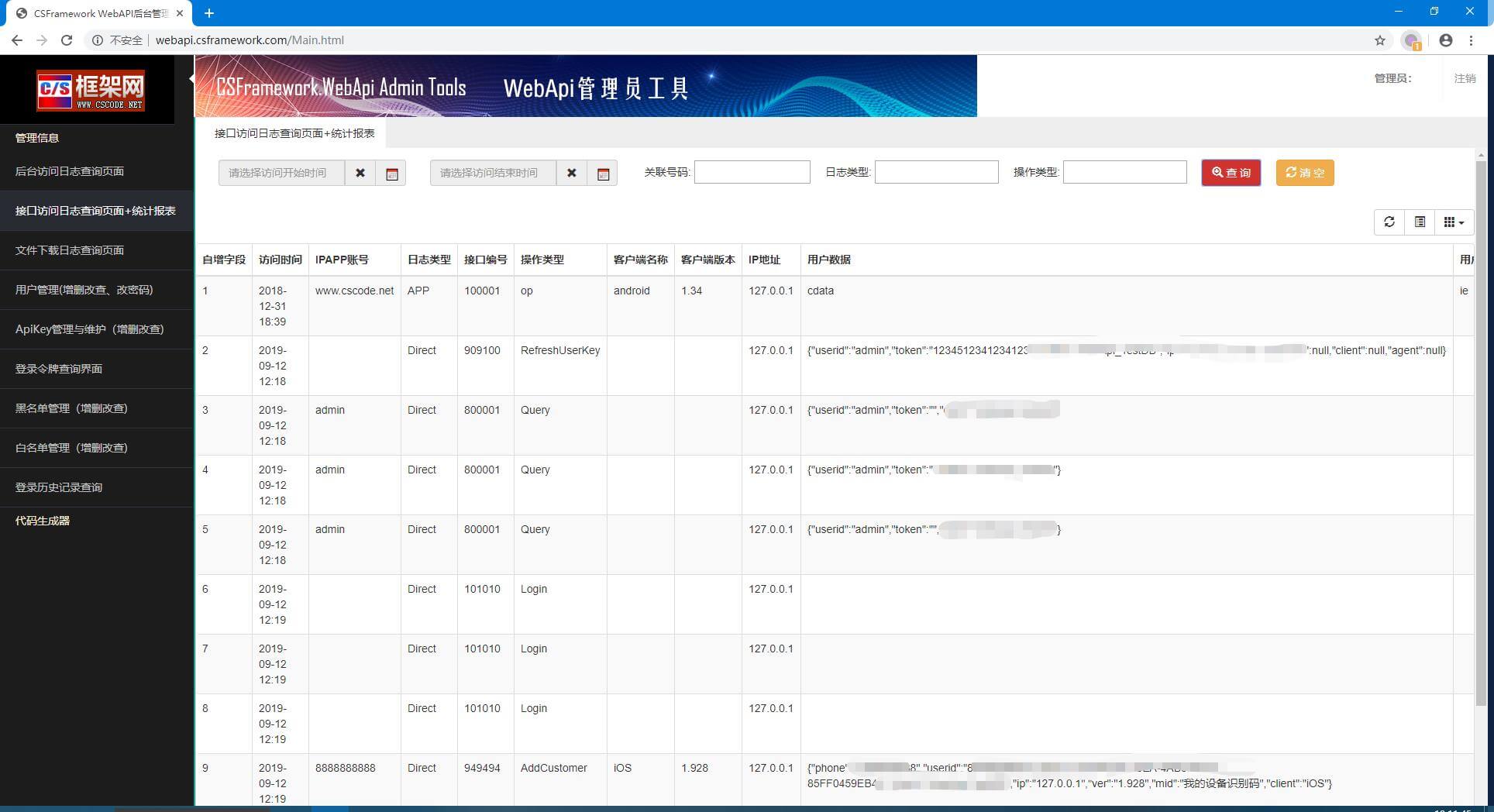This screenshot has height=812, width=1494.
Task: Clear the end time field with X icon
Action: click(x=571, y=173)
